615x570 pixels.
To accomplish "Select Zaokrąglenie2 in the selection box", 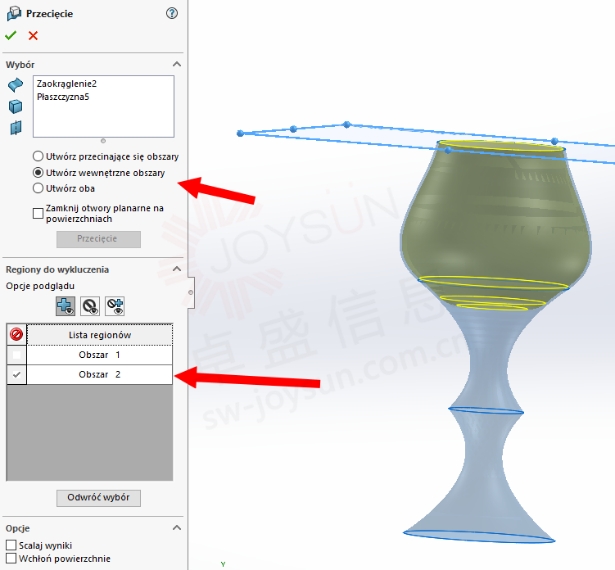I will (x=67, y=84).
